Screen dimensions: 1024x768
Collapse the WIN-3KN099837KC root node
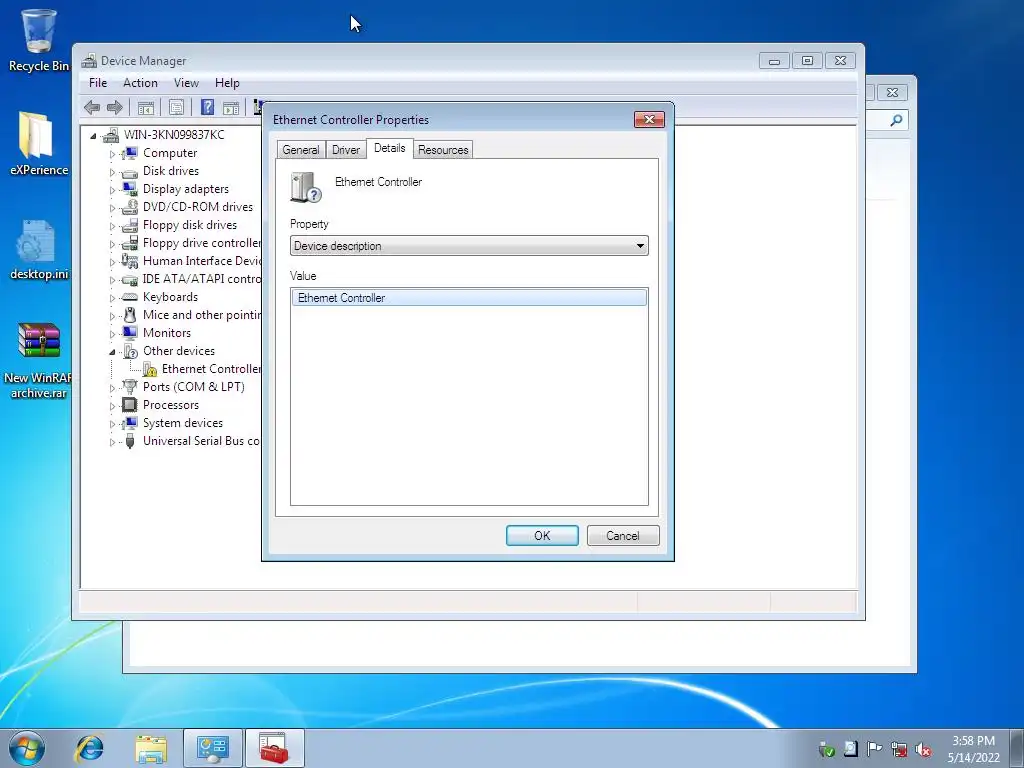coord(93,136)
